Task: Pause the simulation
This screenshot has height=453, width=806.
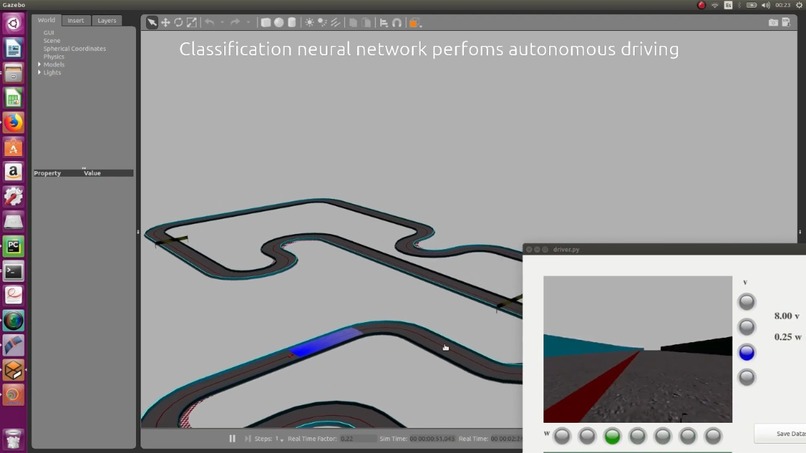Action: [232, 439]
